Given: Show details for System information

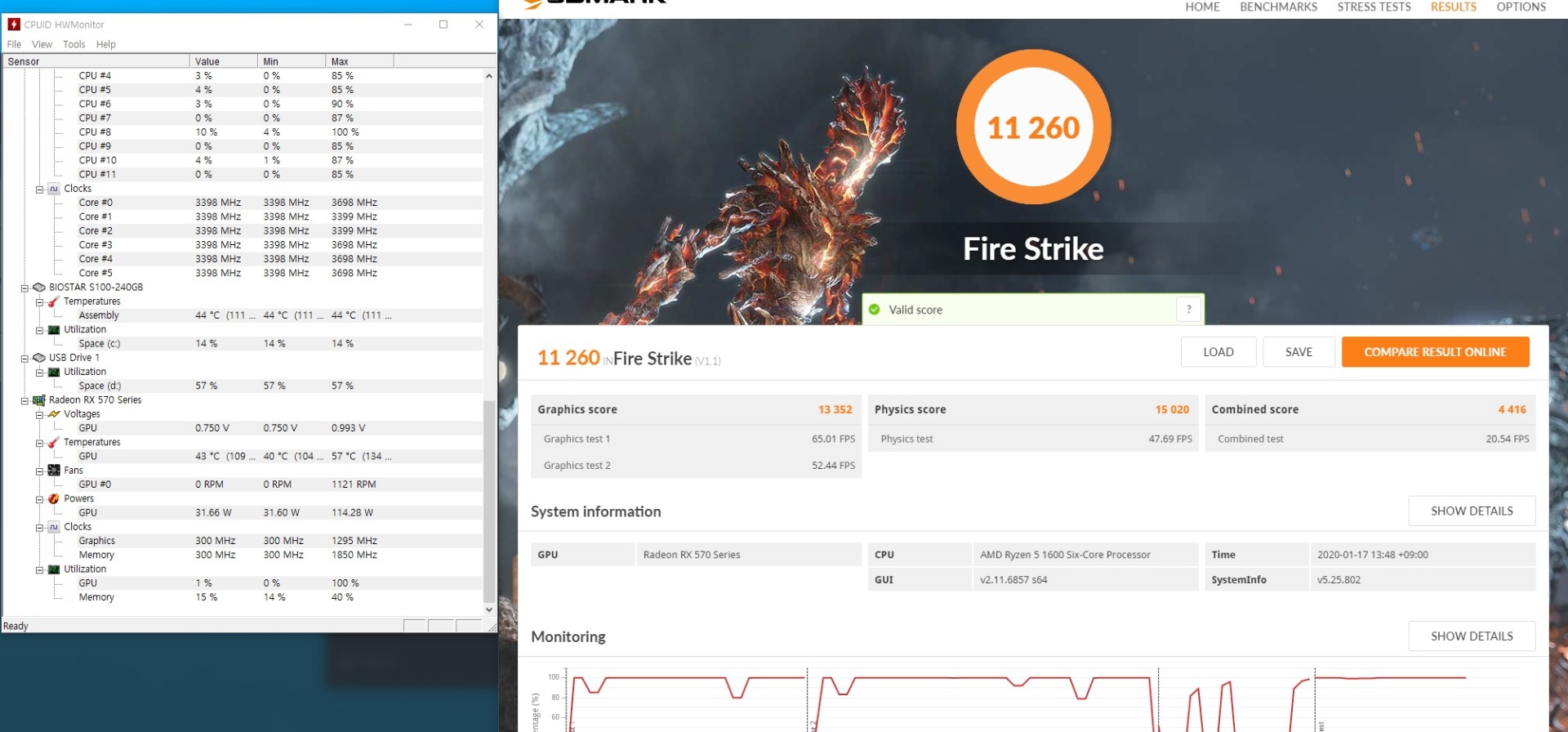Looking at the screenshot, I should coord(1472,511).
